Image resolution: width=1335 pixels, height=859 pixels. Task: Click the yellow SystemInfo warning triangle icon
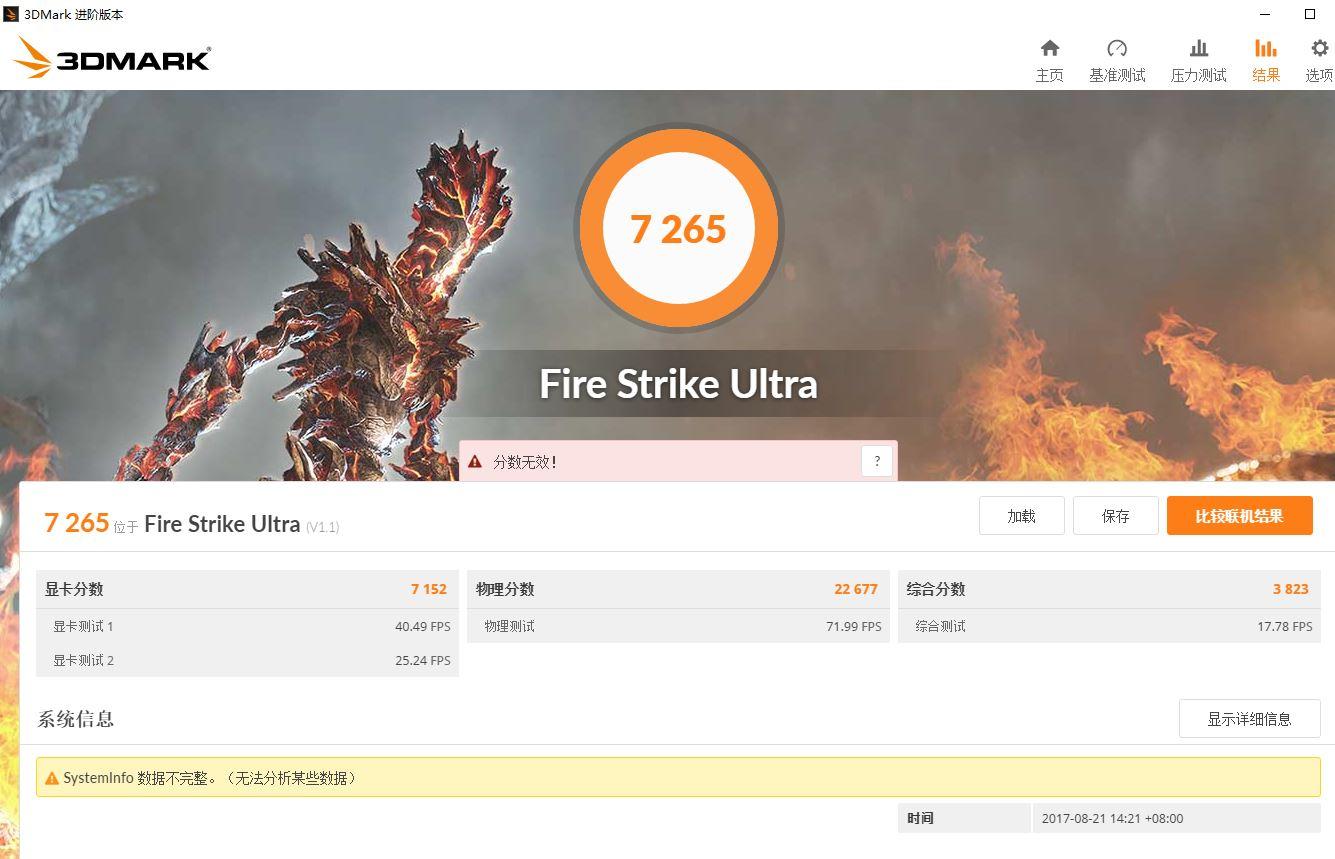[52, 778]
